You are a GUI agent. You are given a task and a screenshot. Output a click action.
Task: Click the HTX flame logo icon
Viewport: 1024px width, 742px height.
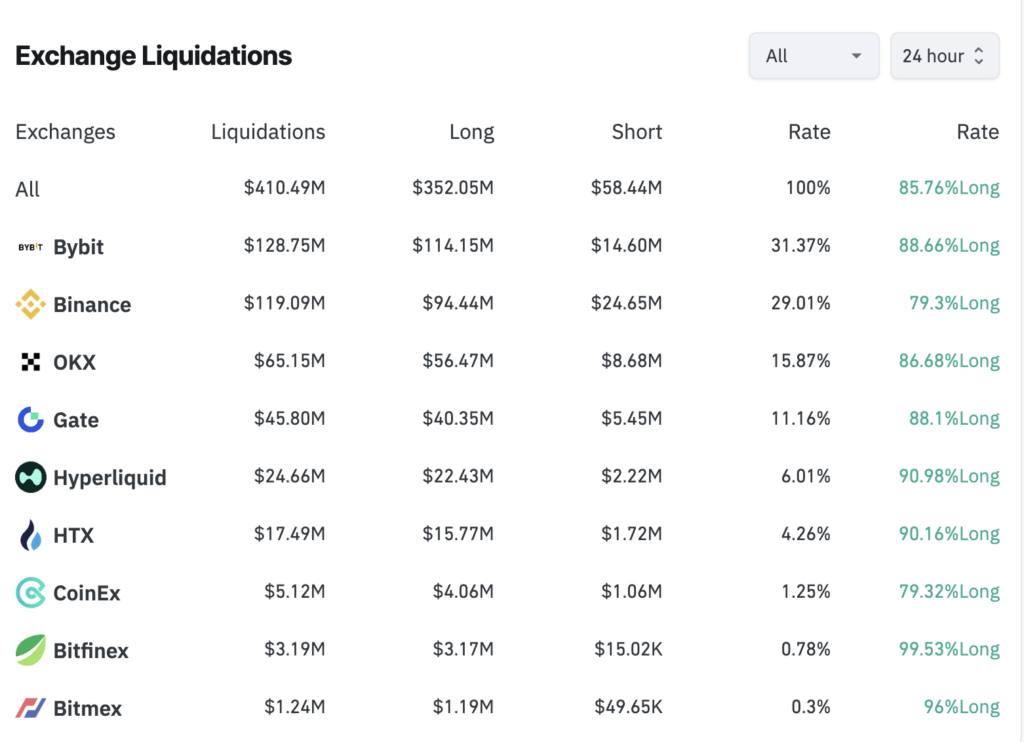coord(31,536)
